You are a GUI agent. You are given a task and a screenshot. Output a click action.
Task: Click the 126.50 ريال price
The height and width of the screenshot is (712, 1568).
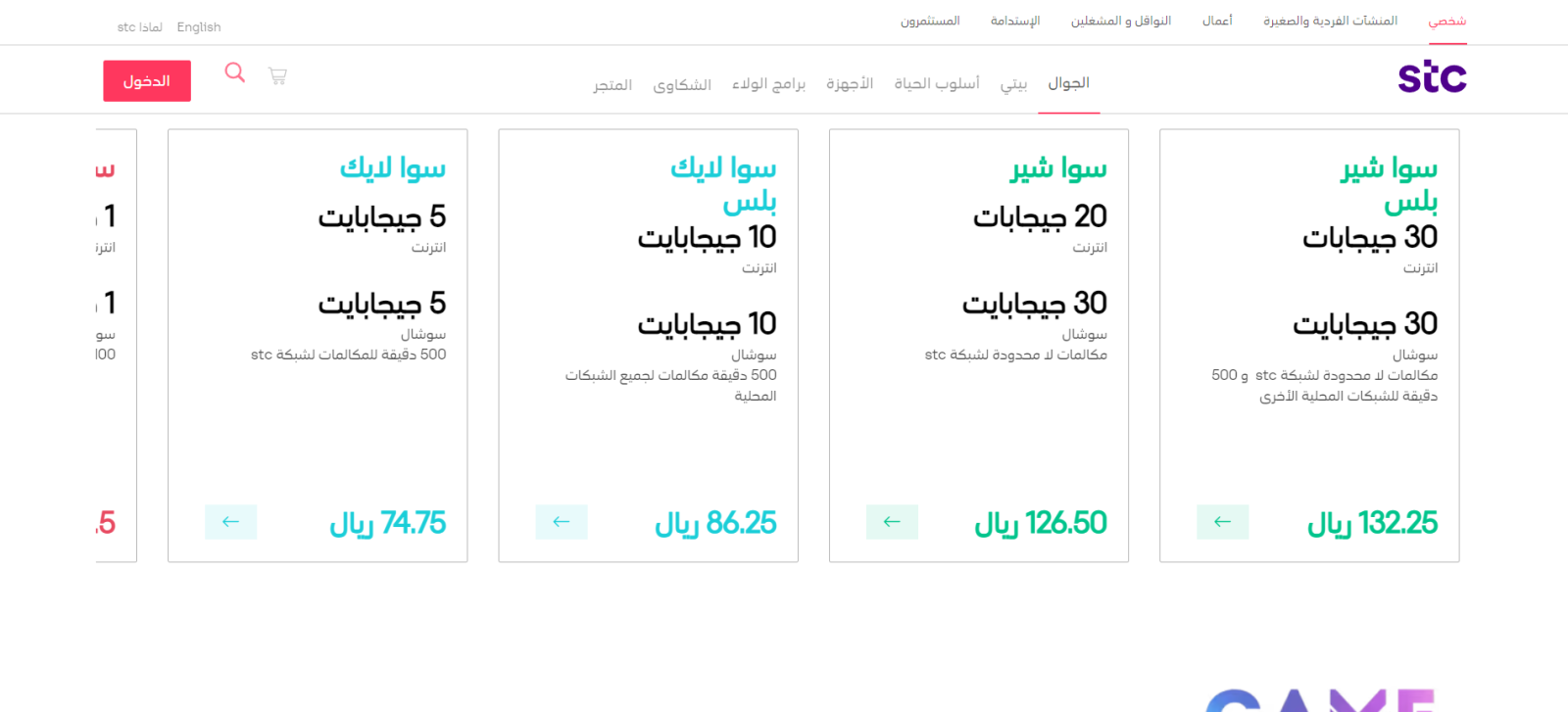(x=1040, y=523)
